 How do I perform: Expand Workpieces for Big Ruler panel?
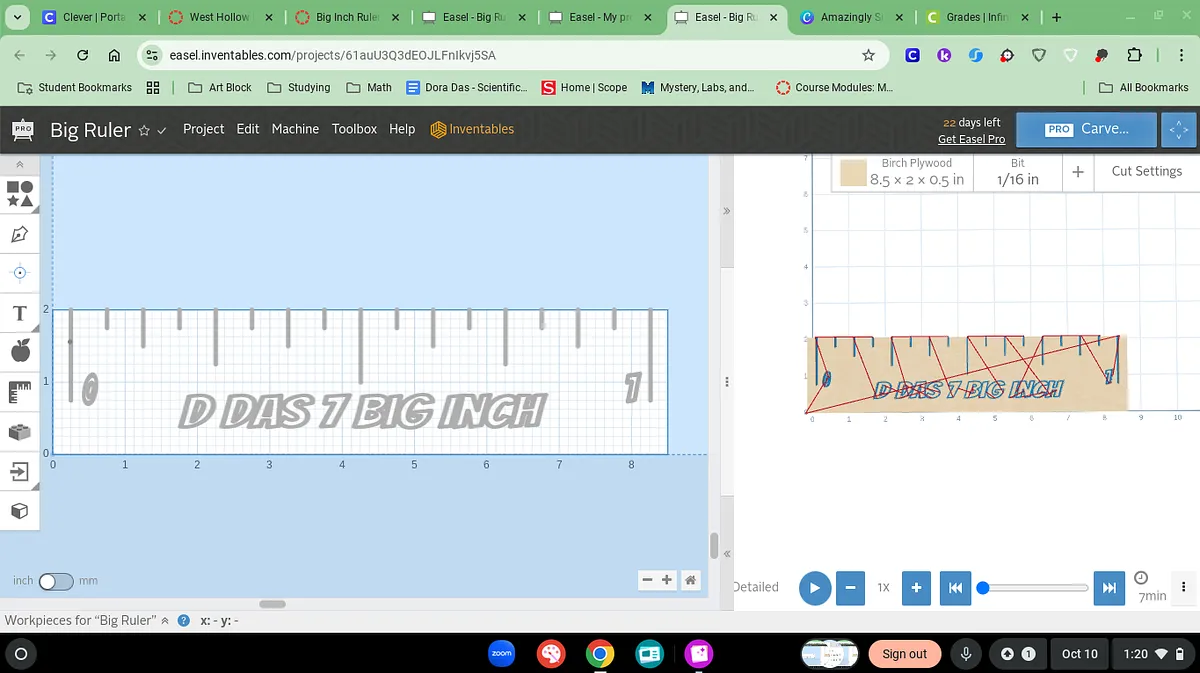pyautogui.click(x=165, y=620)
